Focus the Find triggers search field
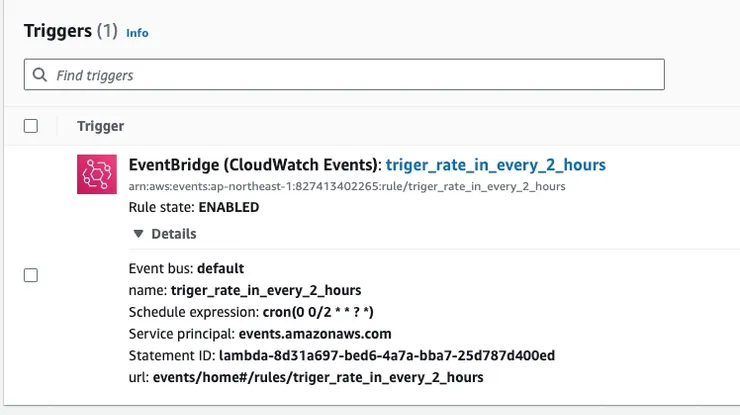Viewport: 740px width, 415px height. coord(350,75)
